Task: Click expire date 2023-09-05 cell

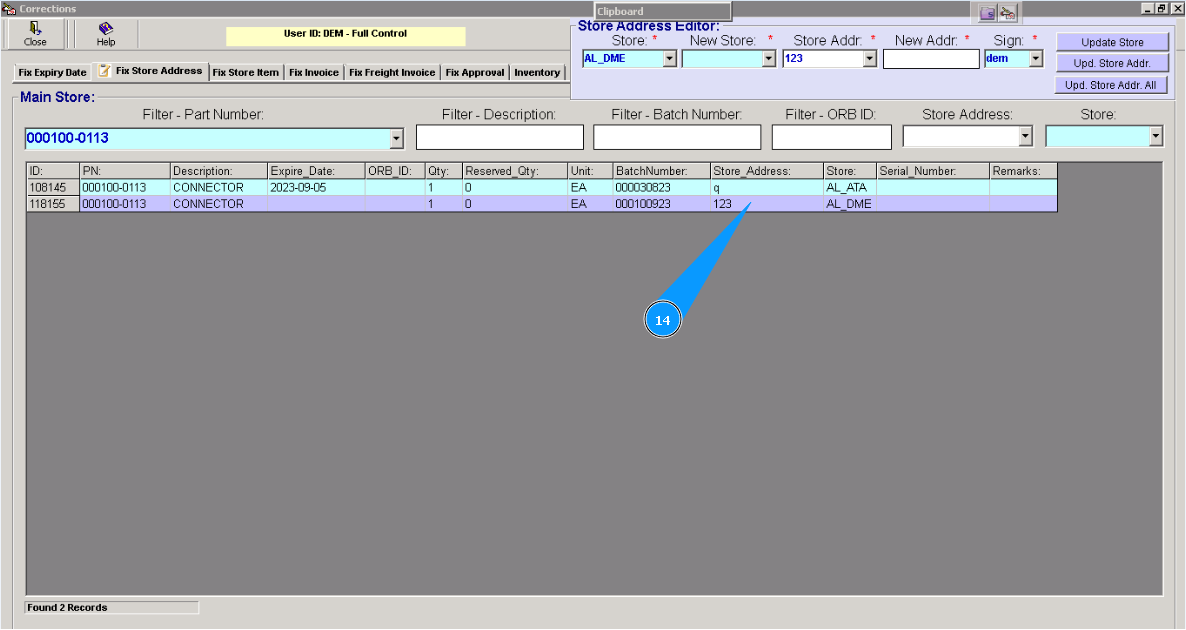Action: coord(316,188)
